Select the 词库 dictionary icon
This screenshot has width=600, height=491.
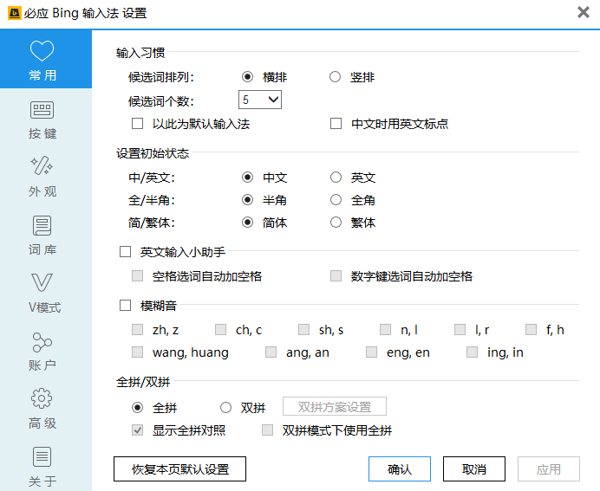[43, 225]
